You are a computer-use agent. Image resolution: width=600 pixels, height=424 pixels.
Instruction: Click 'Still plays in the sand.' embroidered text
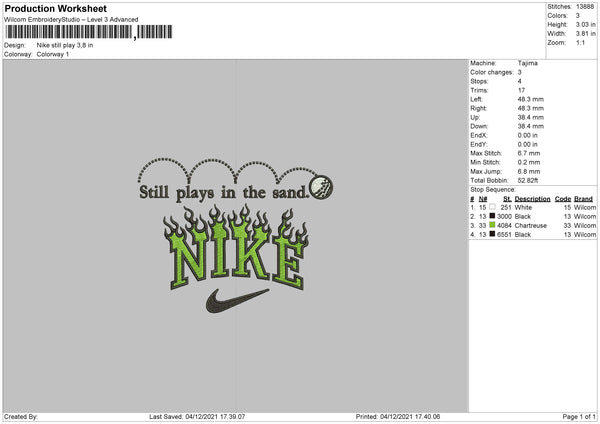223,192
